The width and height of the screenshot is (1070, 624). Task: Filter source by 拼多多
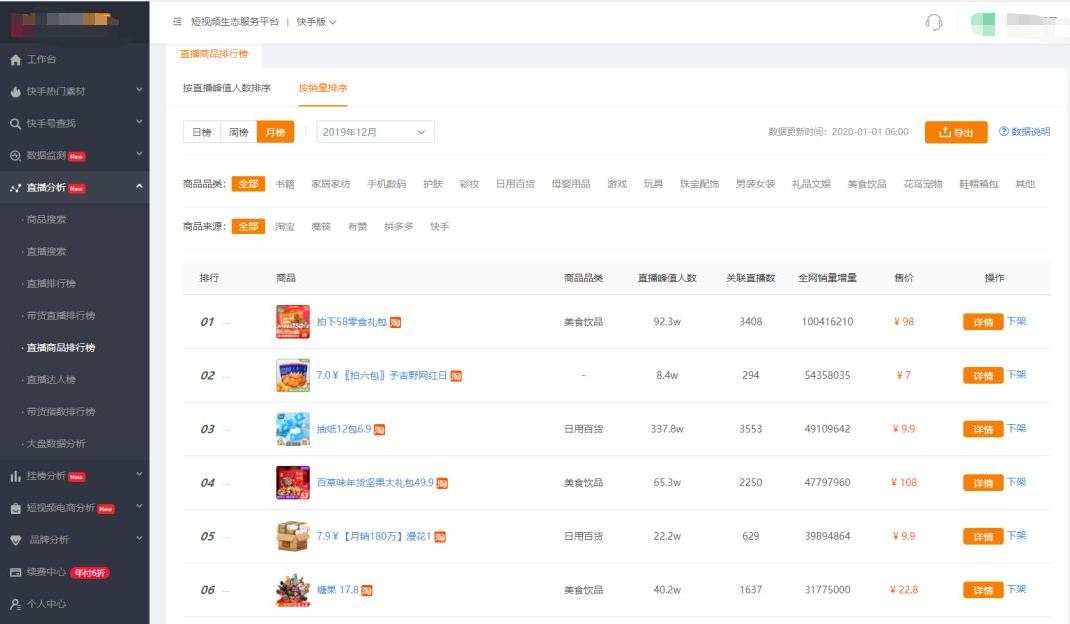tap(399, 226)
